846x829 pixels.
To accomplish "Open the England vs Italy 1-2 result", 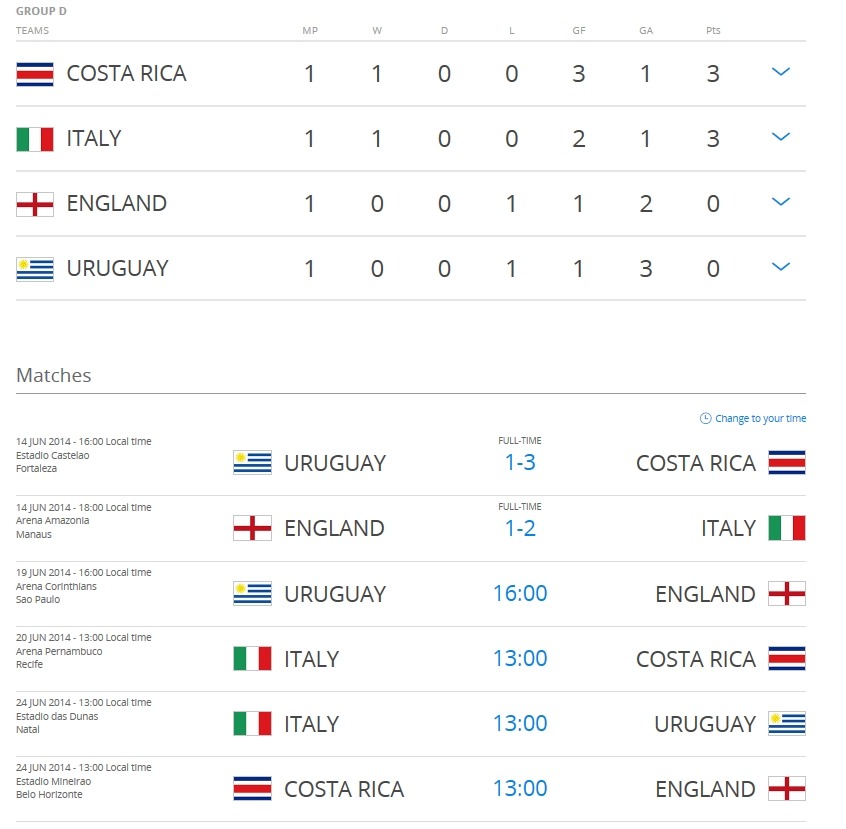I will (520, 528).
